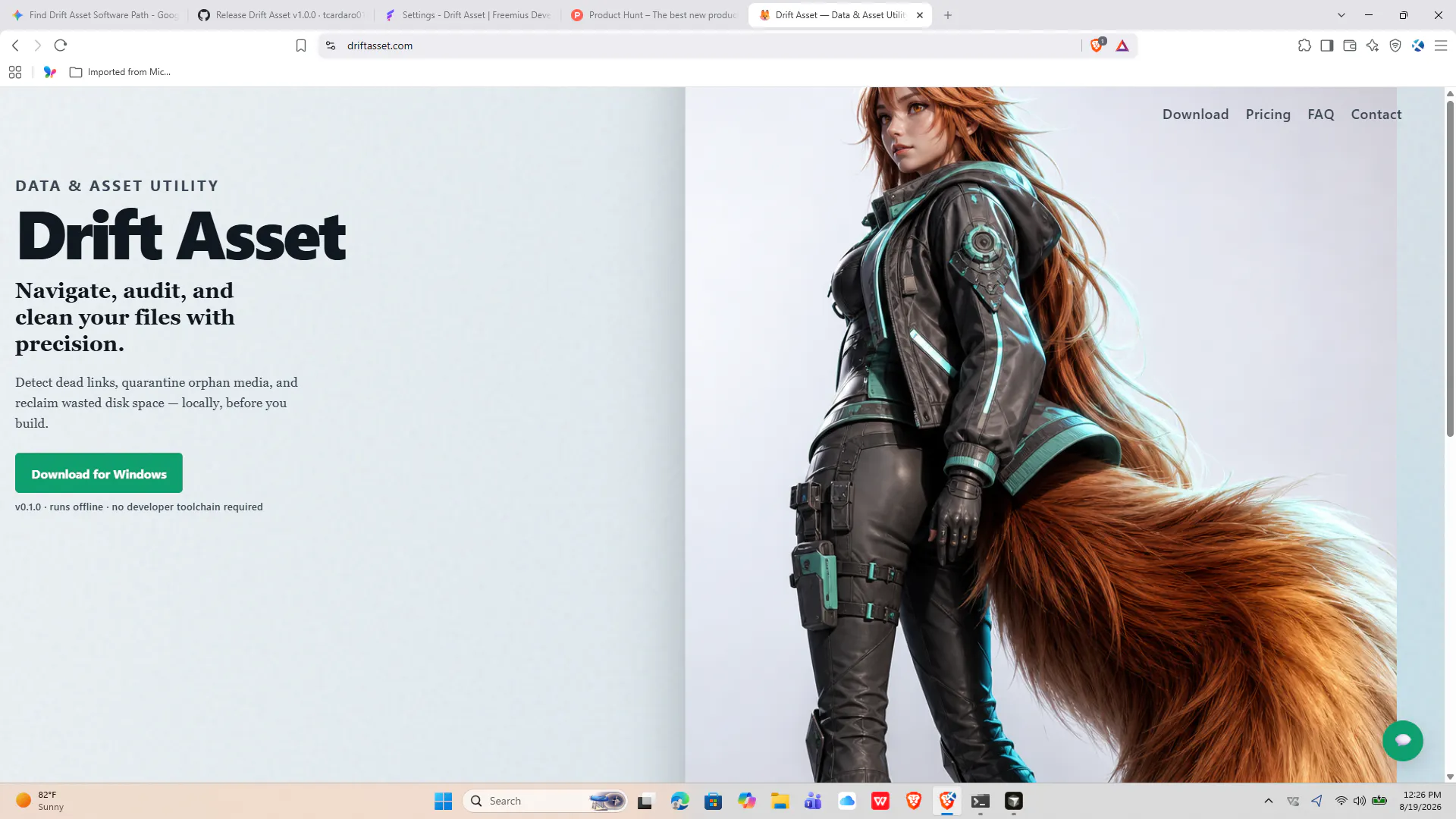This screenshot has height=819, width=1456.
Task: Open Leo AI sparkle icon
Action: click(1373, 45)
